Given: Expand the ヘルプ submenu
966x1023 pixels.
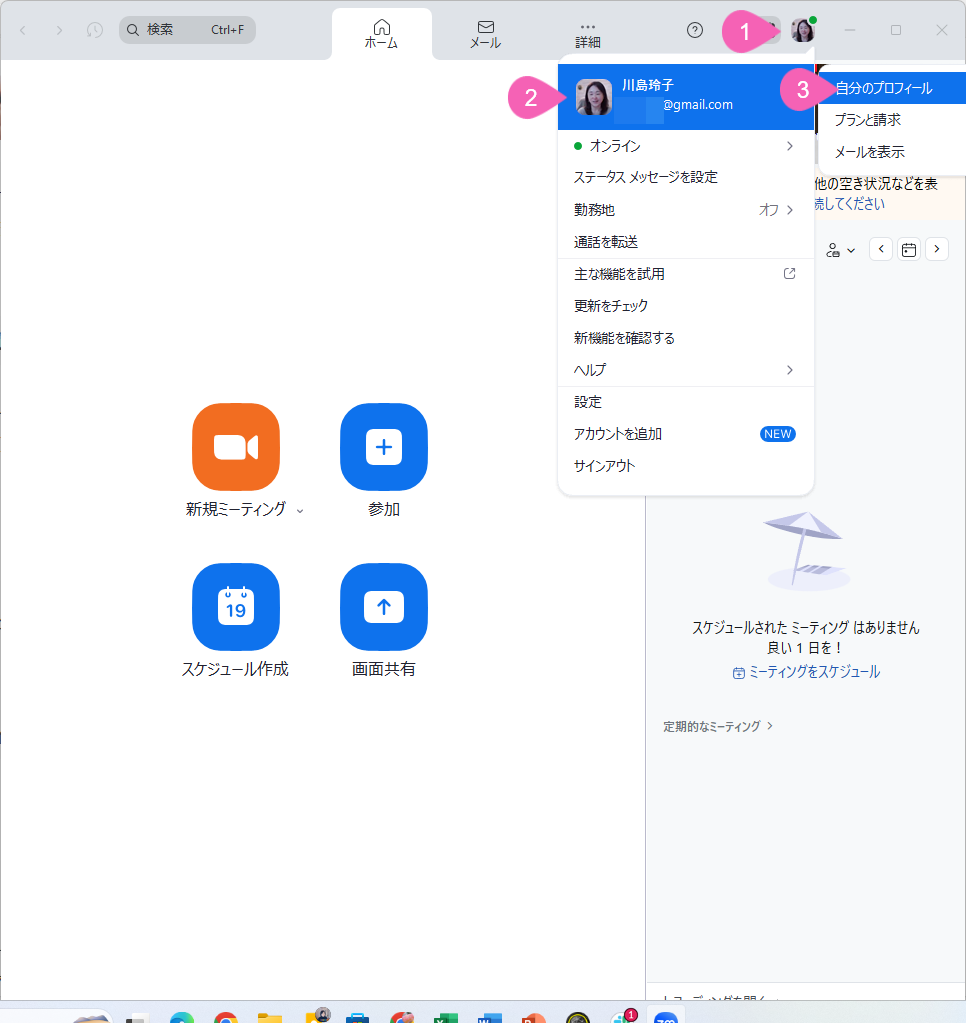Looking at the screenshot, I should click(x=789, y=370).
